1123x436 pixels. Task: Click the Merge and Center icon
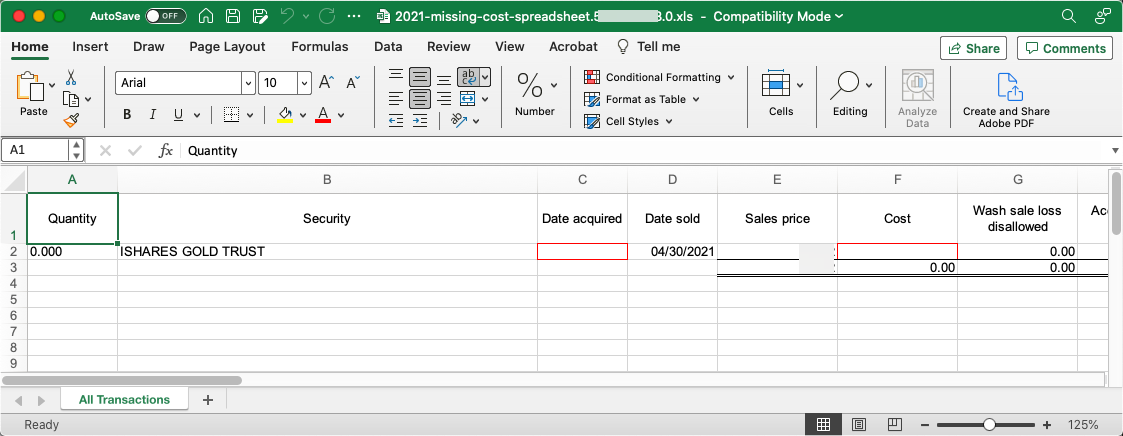click(468, 98)
